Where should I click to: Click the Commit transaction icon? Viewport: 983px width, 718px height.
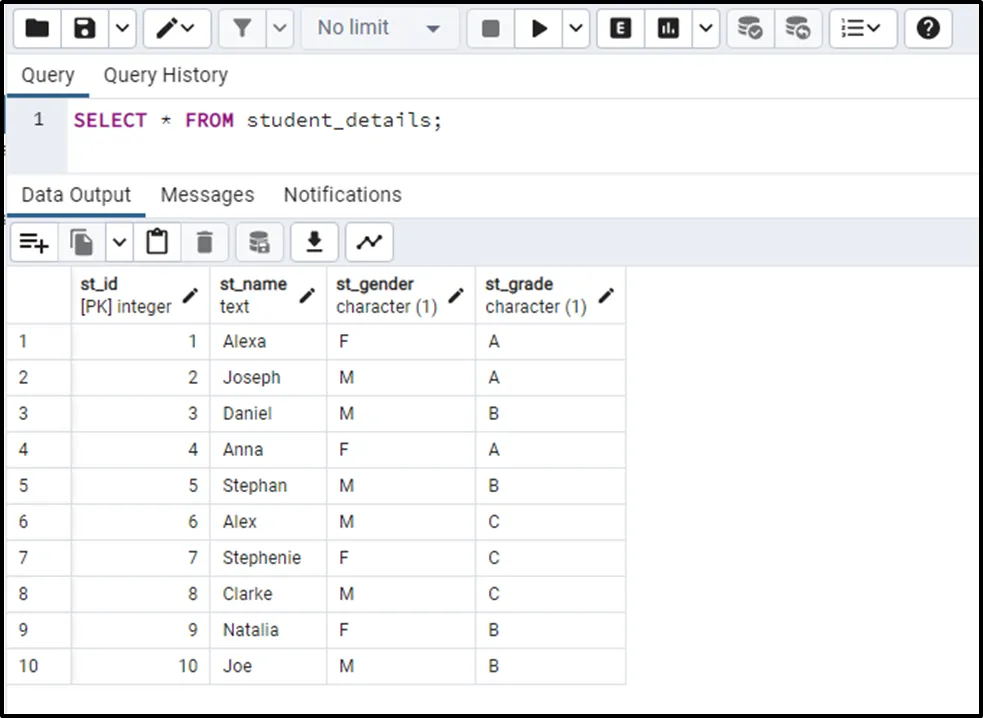(x=750, y=29)
